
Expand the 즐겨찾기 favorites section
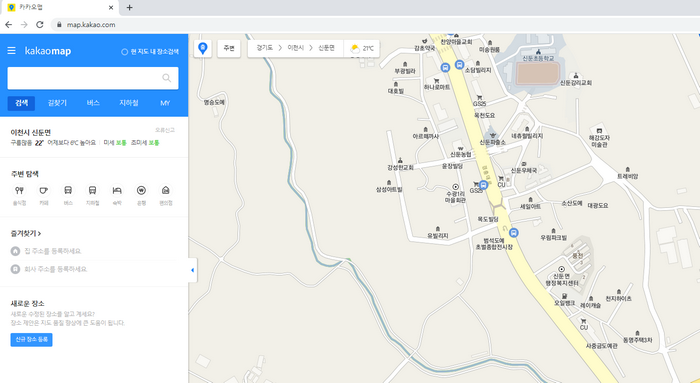26,233
